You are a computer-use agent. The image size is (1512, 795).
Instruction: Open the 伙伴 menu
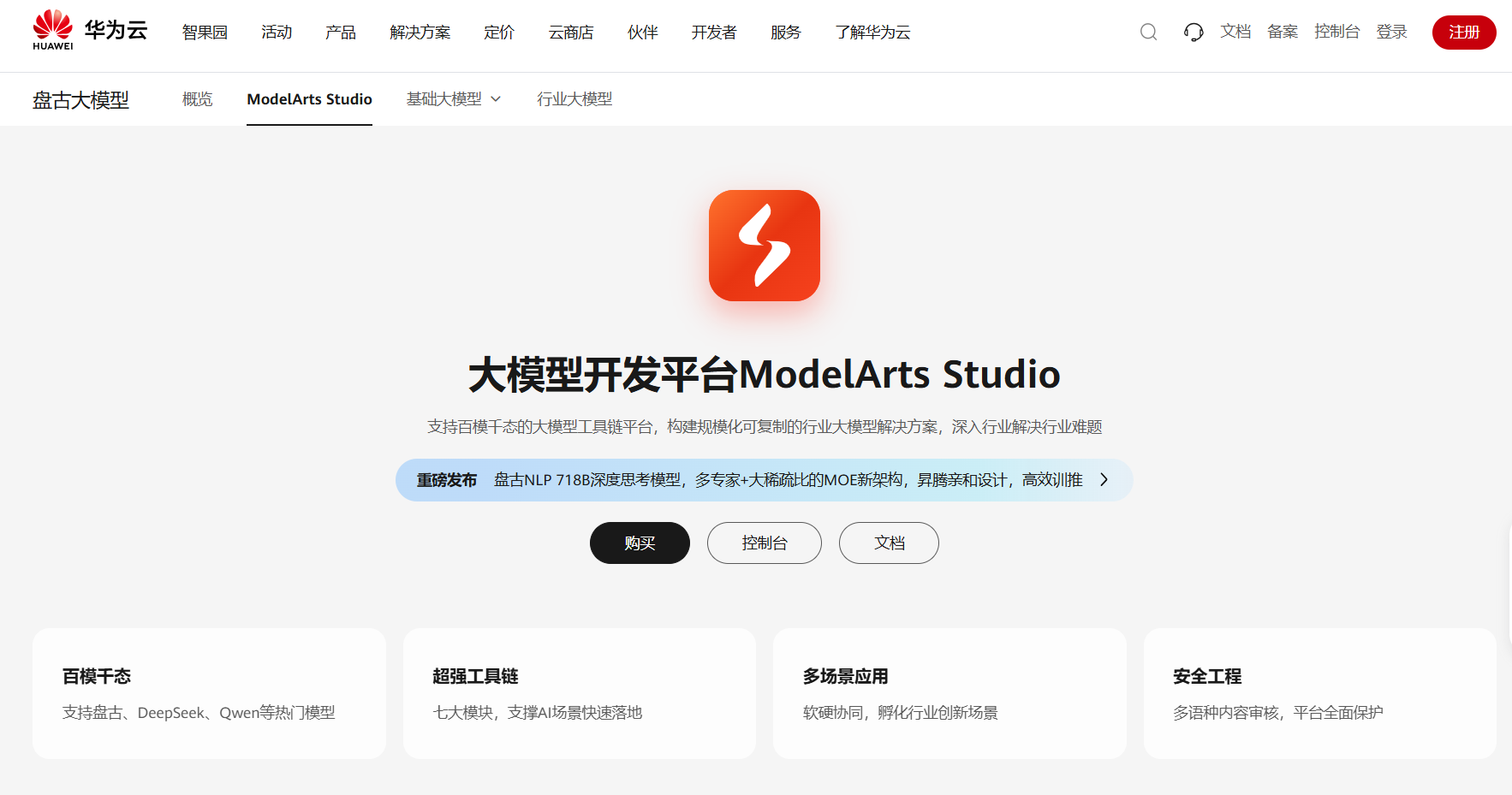click(642, 33)
